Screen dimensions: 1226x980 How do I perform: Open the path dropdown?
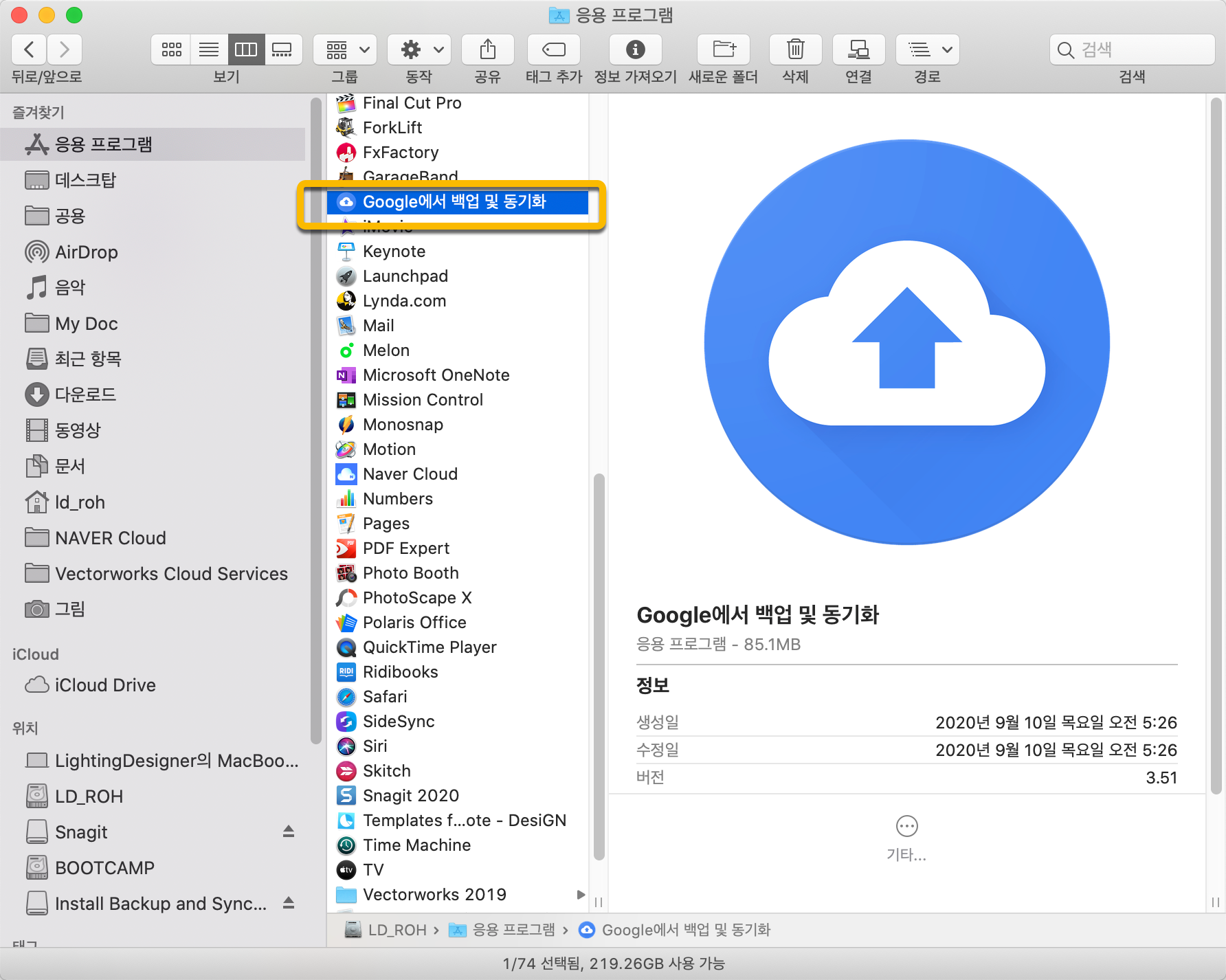[928, 49]
